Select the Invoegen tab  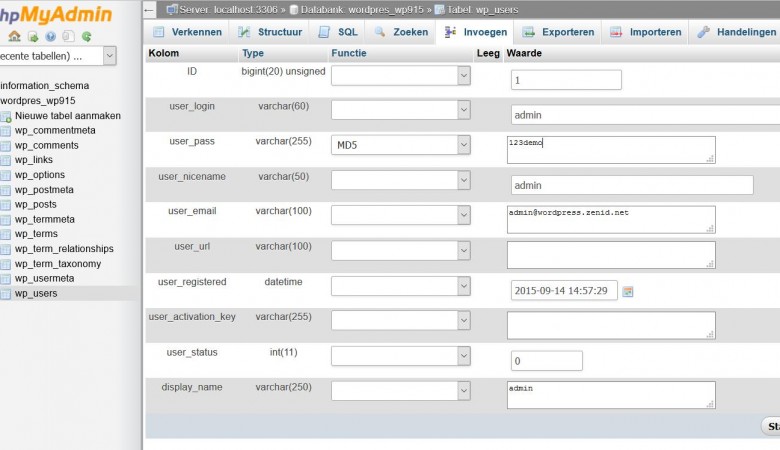[476, 32]
